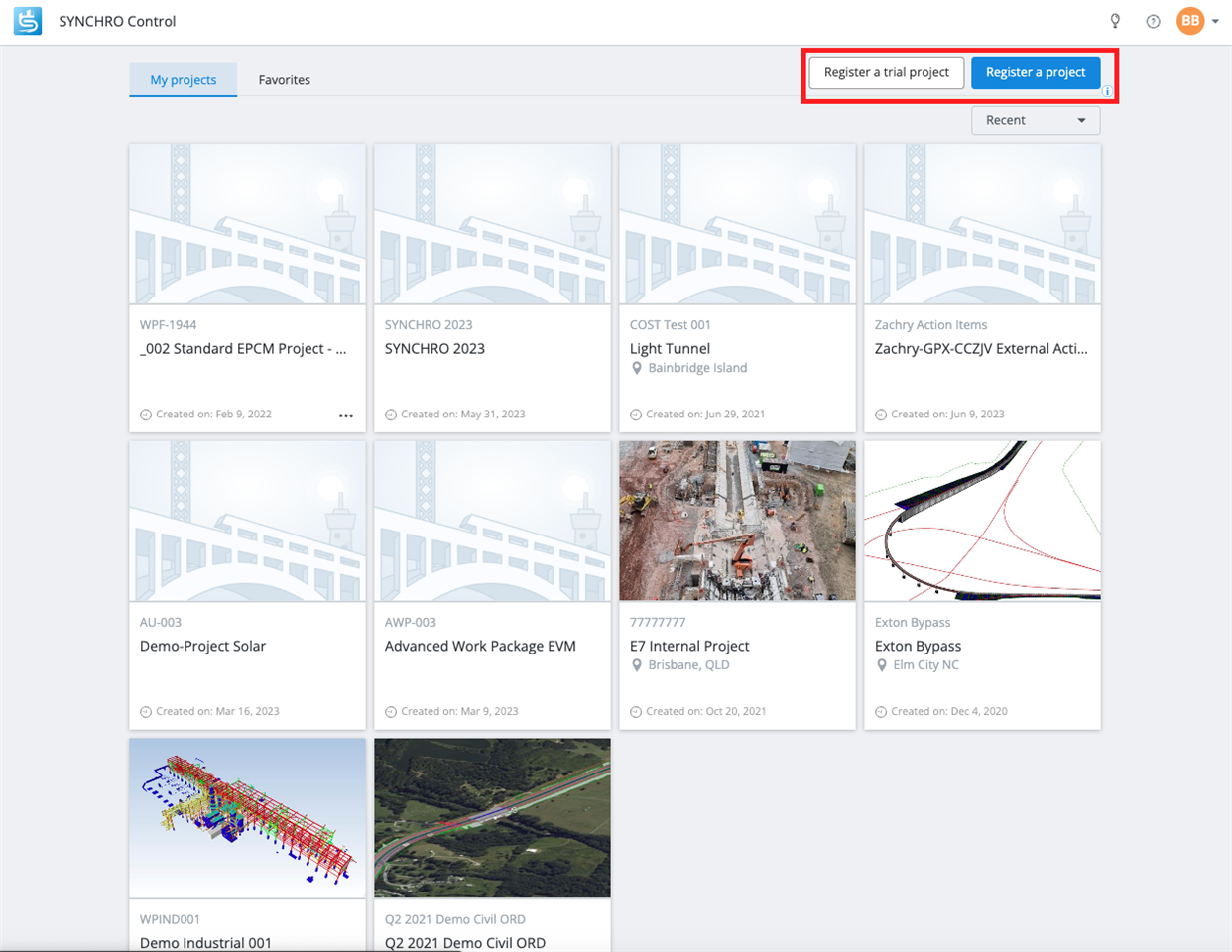This screenshot has width=1232, height=952.
Task: Switch to the Favorites tab
Action: click(284, 79)
